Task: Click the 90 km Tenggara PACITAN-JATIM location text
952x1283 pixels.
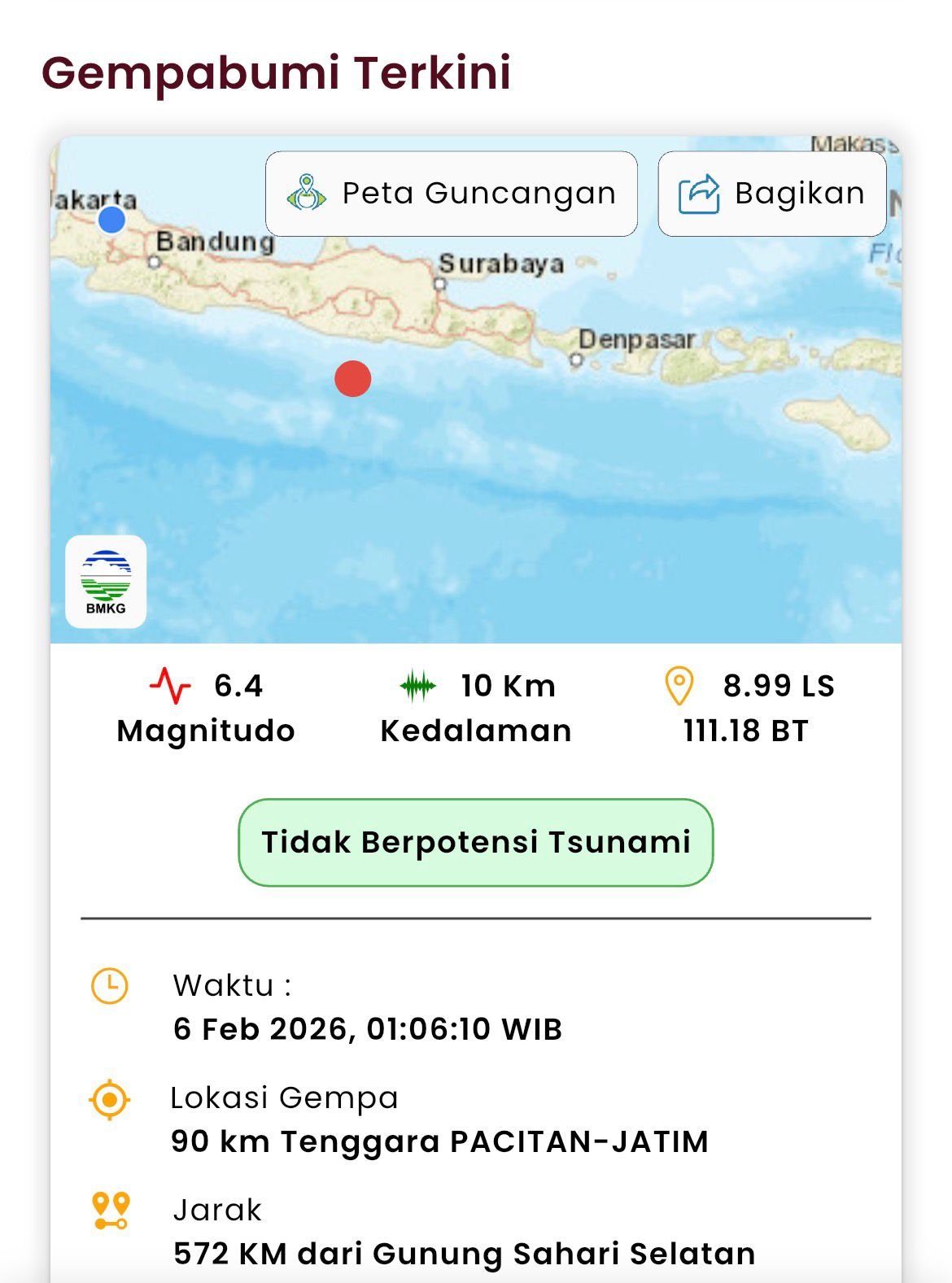Action: (439, 1141)
